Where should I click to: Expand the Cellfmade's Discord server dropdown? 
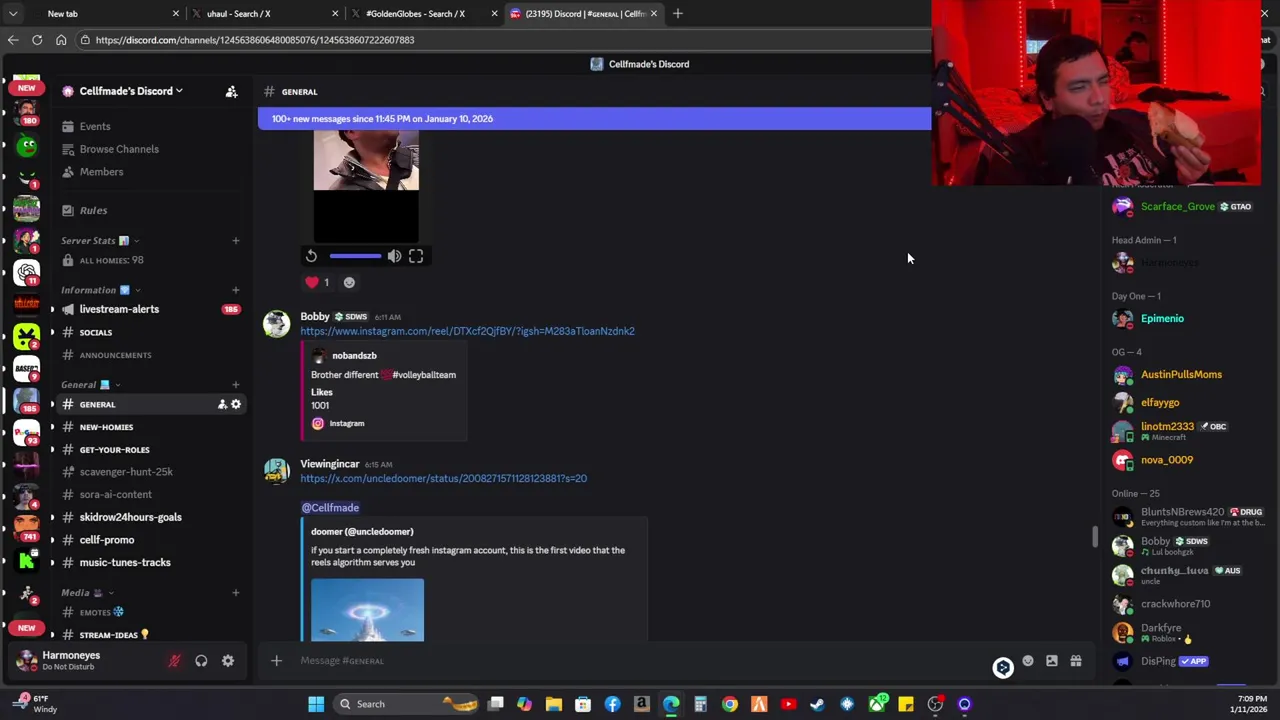point(130,91)
